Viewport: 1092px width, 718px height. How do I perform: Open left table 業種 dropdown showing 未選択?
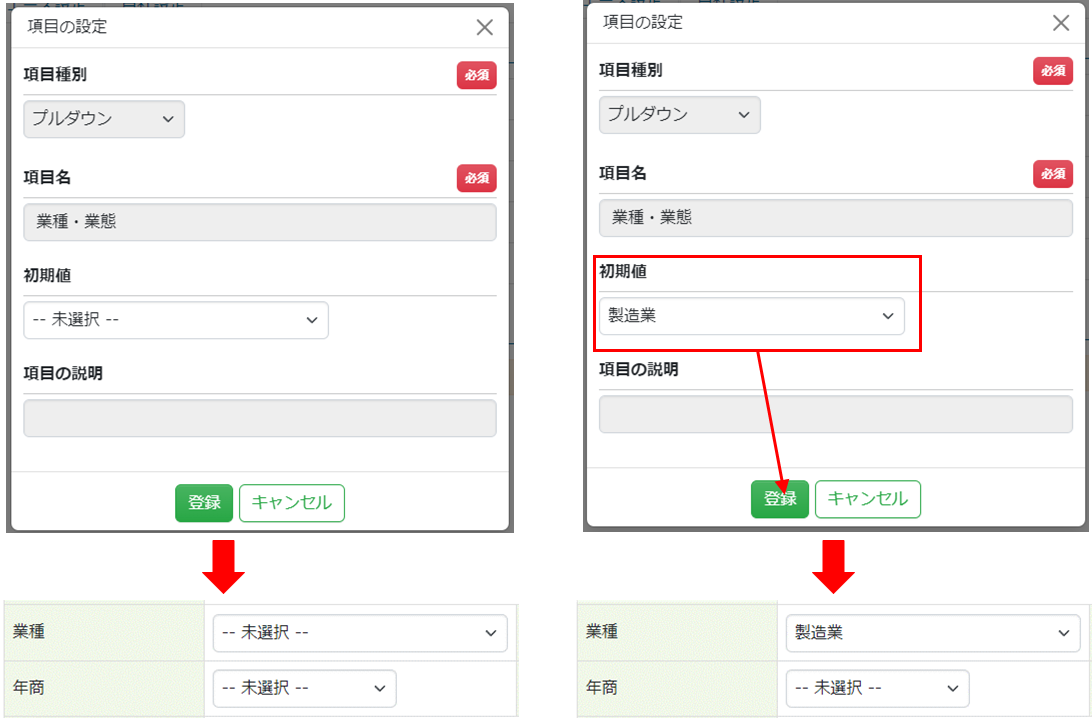coord(360,633)
